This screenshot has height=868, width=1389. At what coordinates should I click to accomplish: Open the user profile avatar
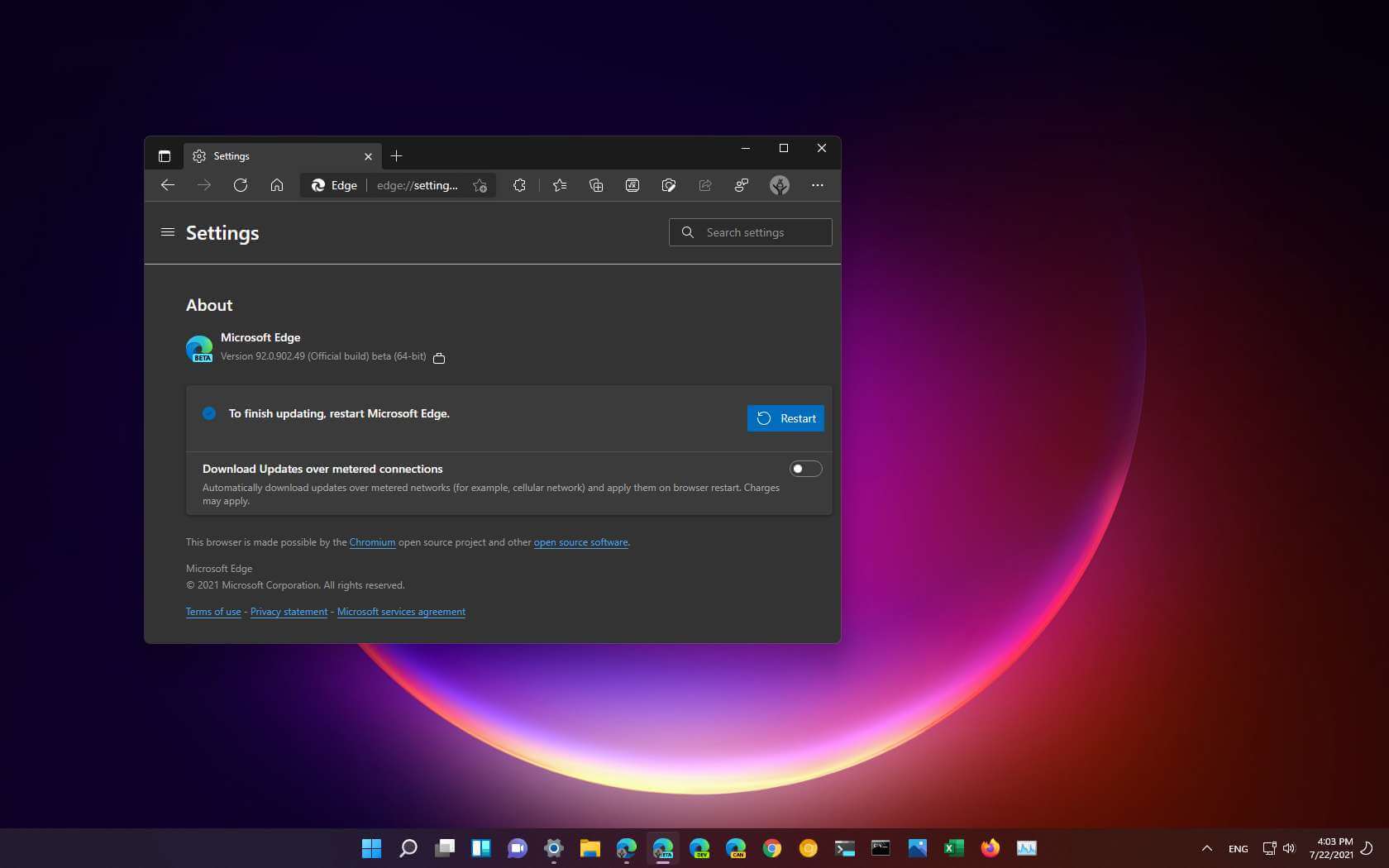tap(779, 185)
